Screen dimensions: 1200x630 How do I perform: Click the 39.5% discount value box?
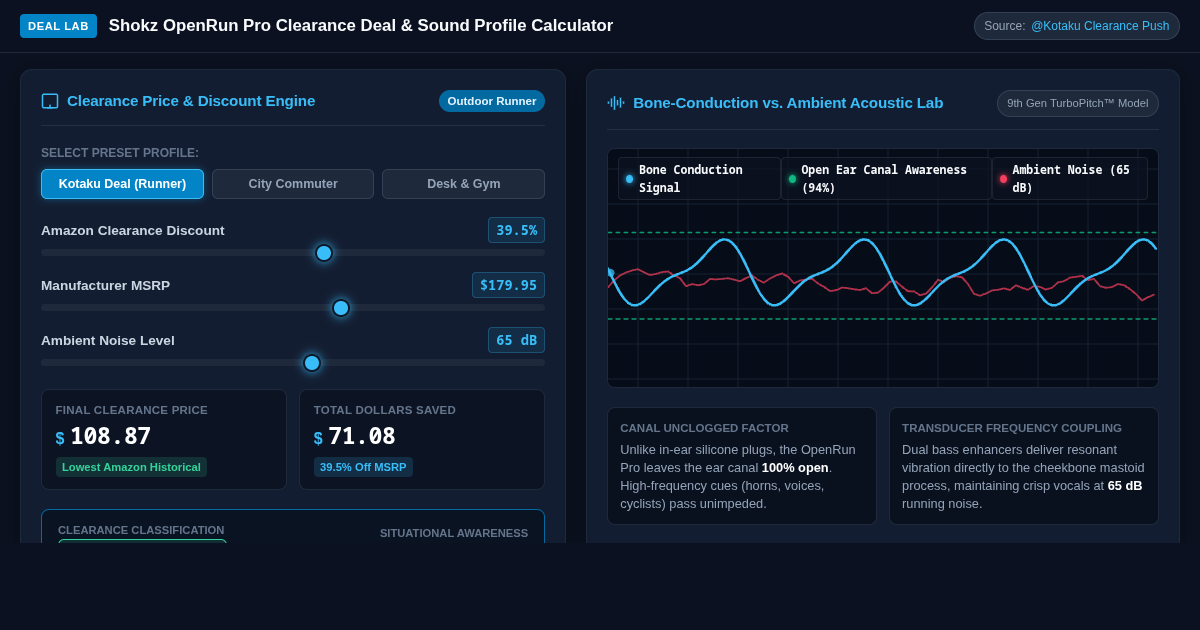tap(516, 230)
